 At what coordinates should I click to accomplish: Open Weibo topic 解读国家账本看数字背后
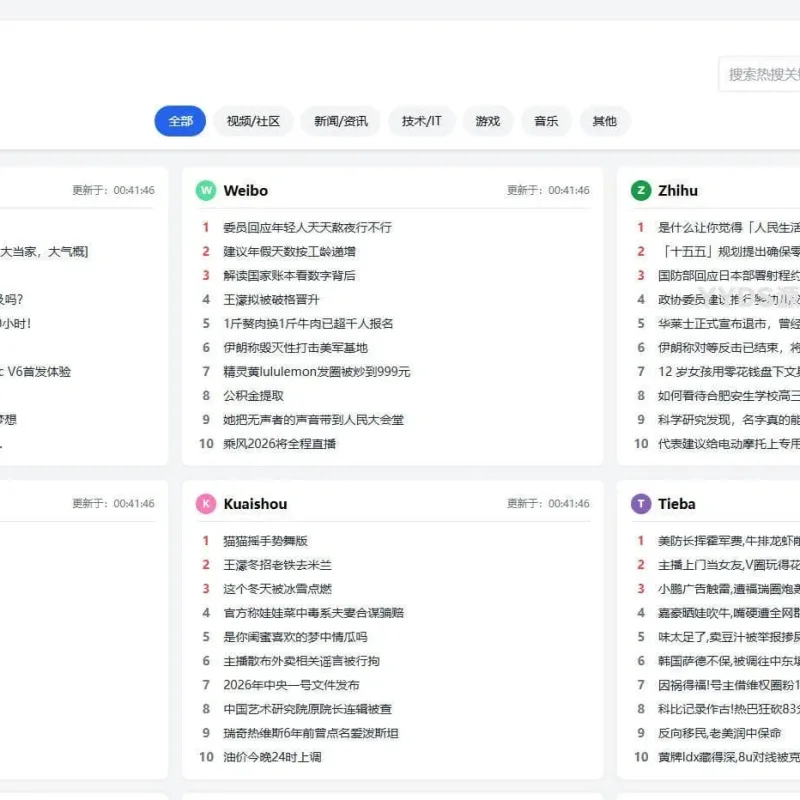289,276
